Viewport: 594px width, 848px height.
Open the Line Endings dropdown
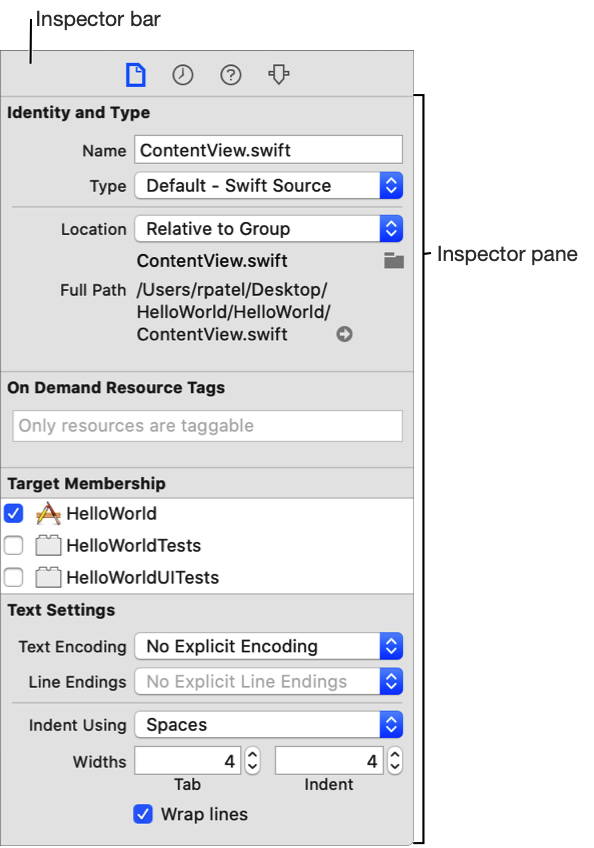(269, 681)
